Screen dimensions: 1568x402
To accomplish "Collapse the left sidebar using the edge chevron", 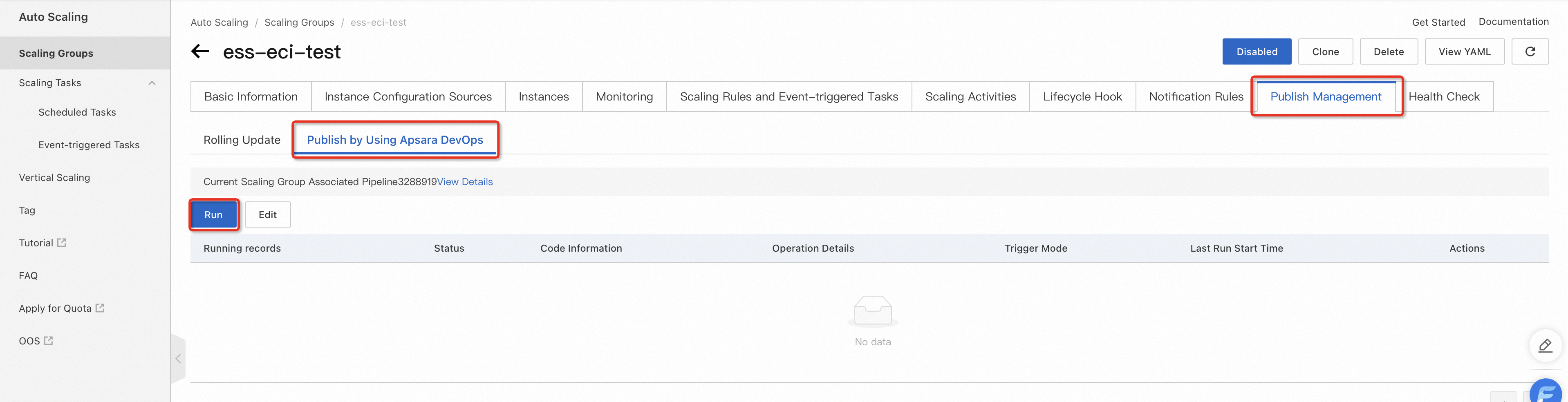I will click(178, 359).
